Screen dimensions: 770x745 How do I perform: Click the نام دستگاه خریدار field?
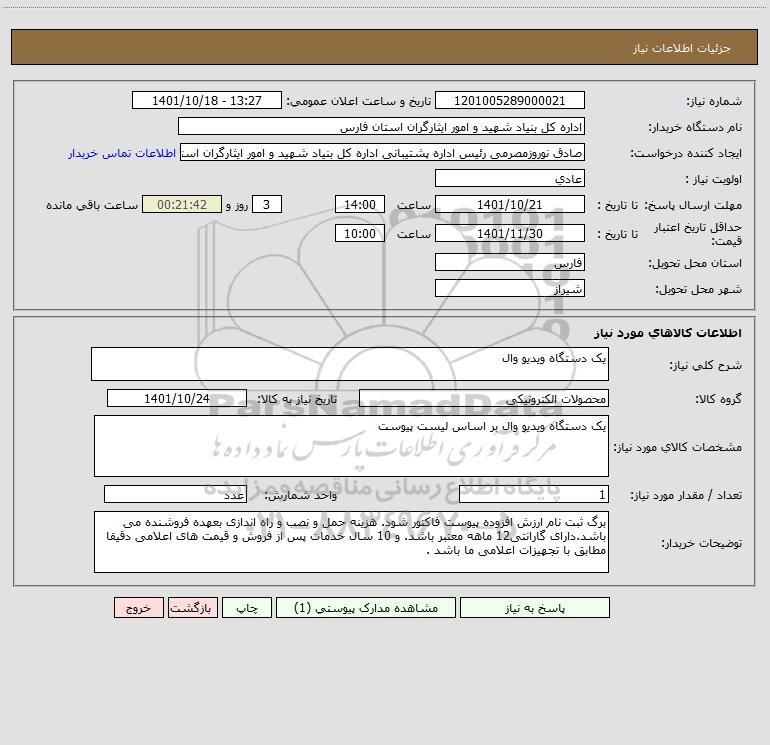point(381,126)
